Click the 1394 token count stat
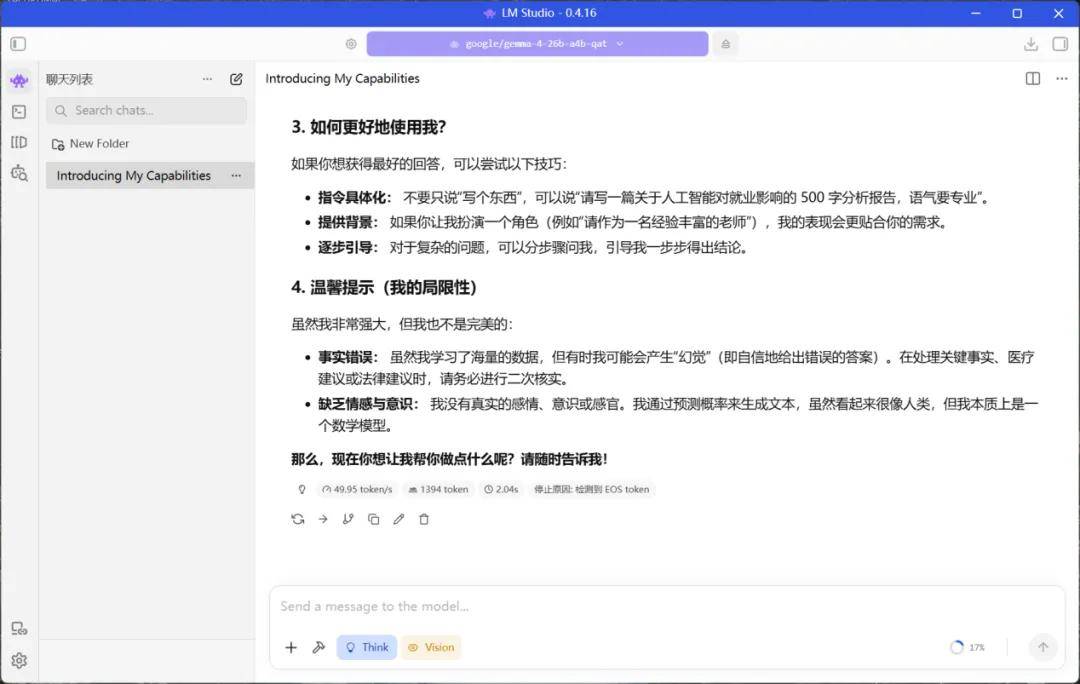 (438, 489)
